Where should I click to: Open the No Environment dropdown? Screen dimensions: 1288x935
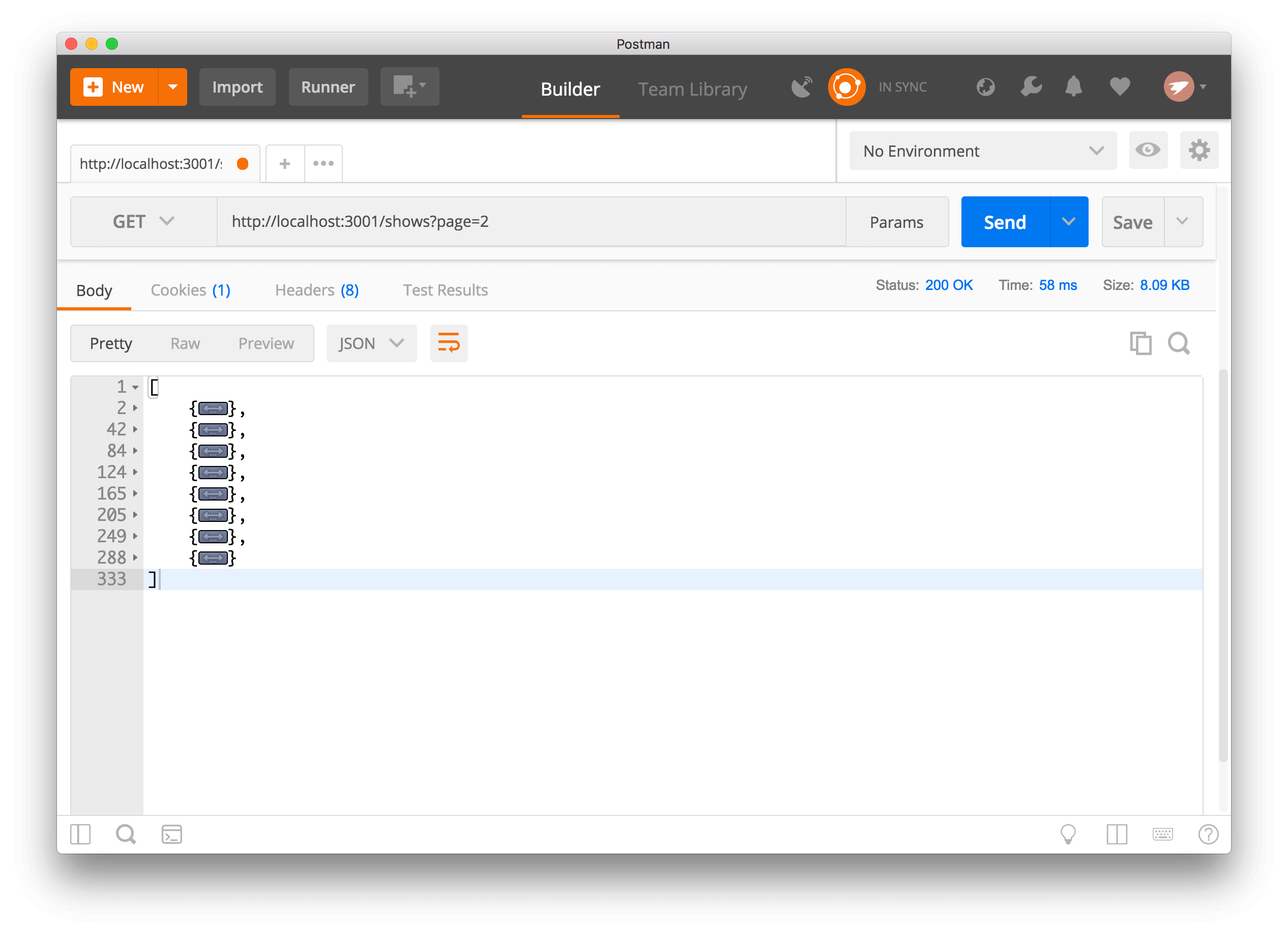click(982, 151)
